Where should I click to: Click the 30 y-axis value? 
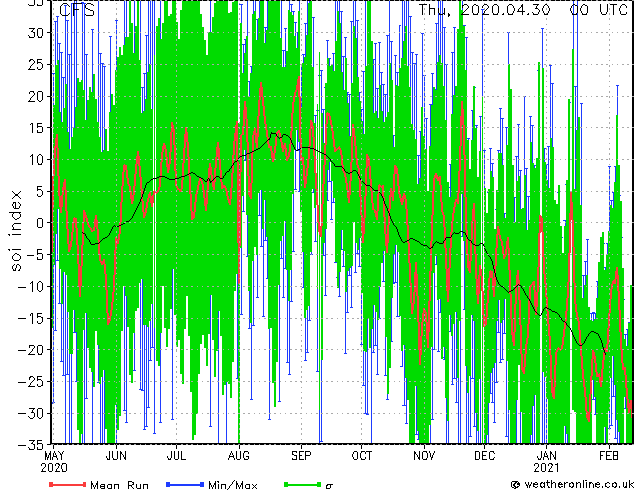click(x=35, y=33)
